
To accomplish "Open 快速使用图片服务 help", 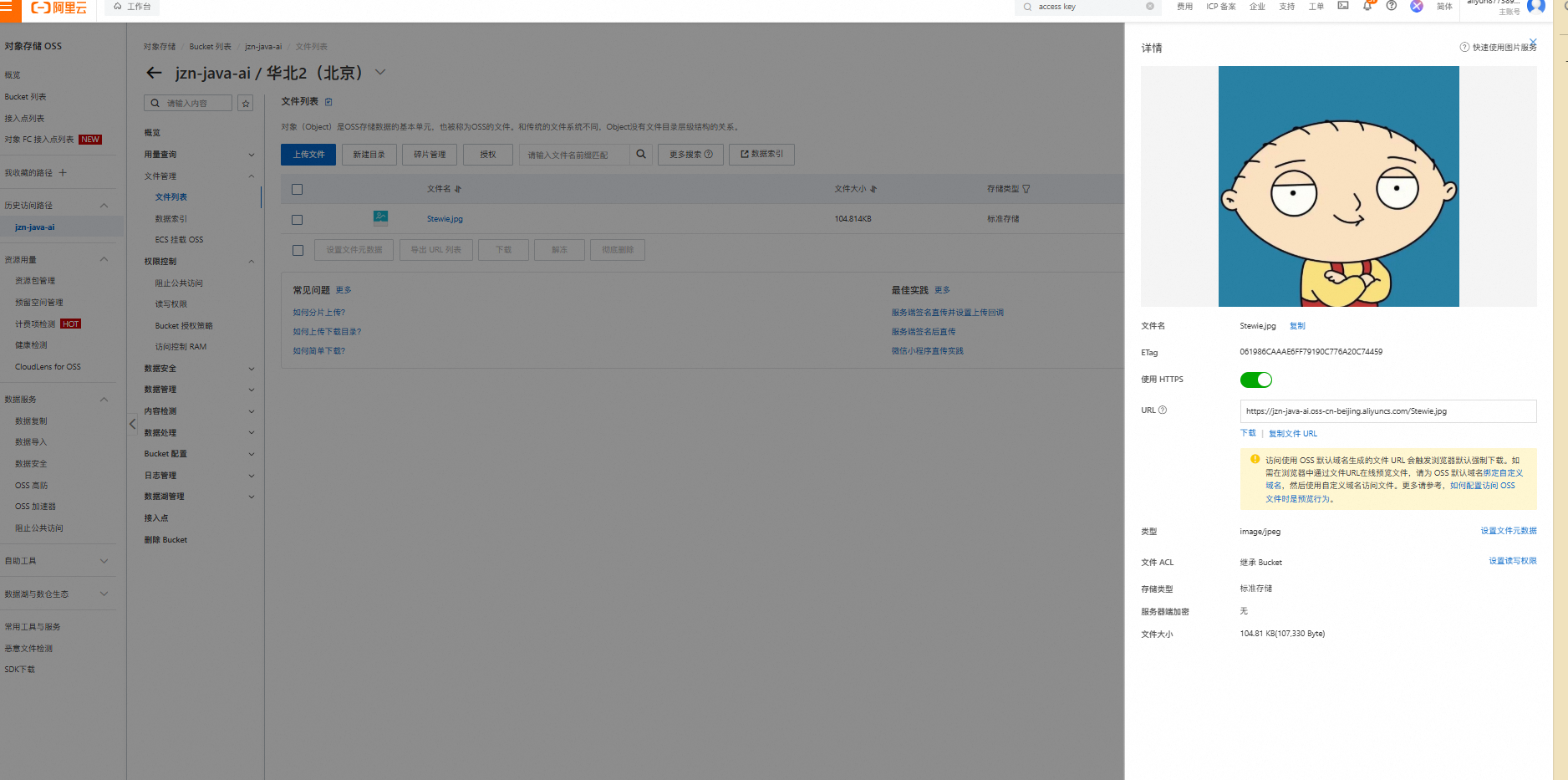I will [x=1499, y=48].
